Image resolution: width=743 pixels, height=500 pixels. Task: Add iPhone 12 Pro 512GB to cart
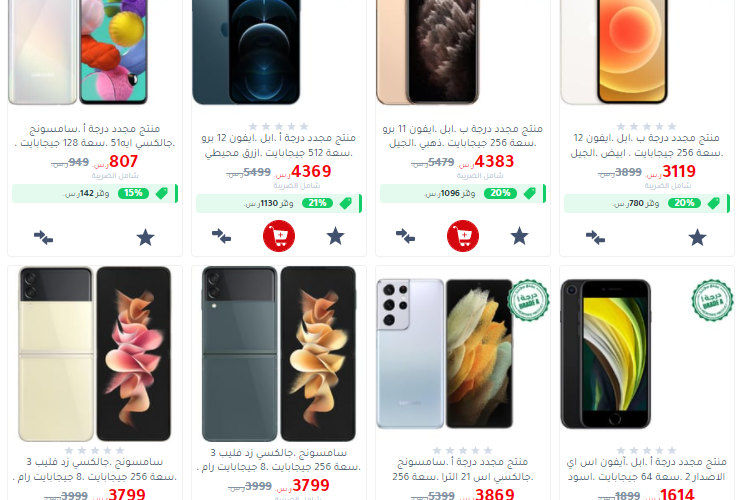click(x=279, y=236)
